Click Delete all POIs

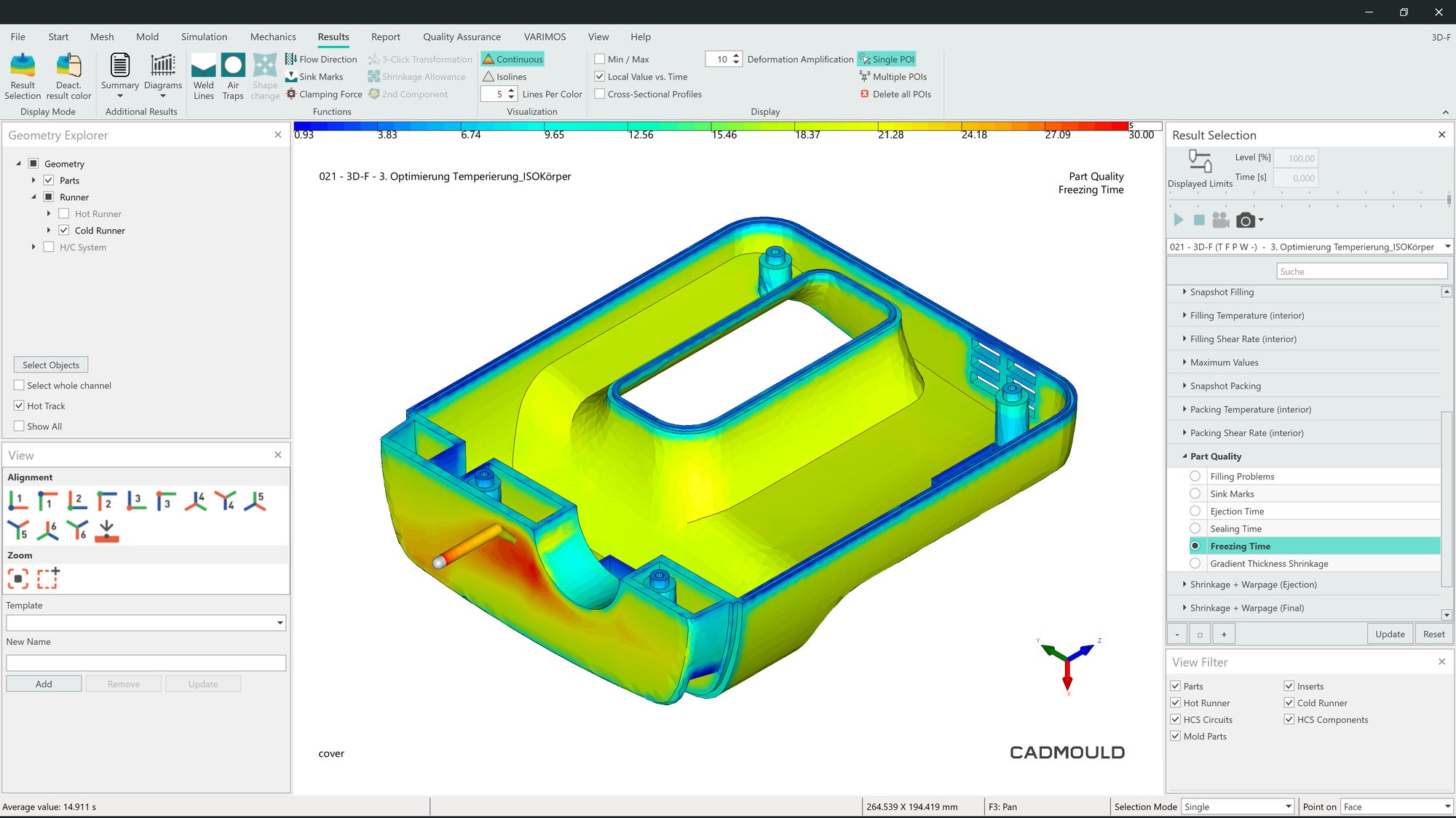tap(895, 94)
